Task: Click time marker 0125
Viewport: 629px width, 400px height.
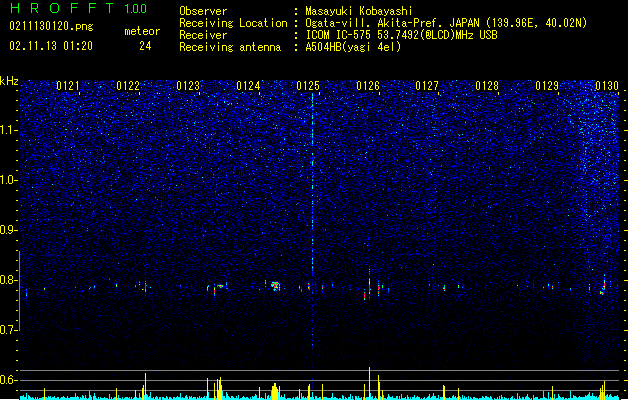Action: pyautogui.click(x=308, y=86)
